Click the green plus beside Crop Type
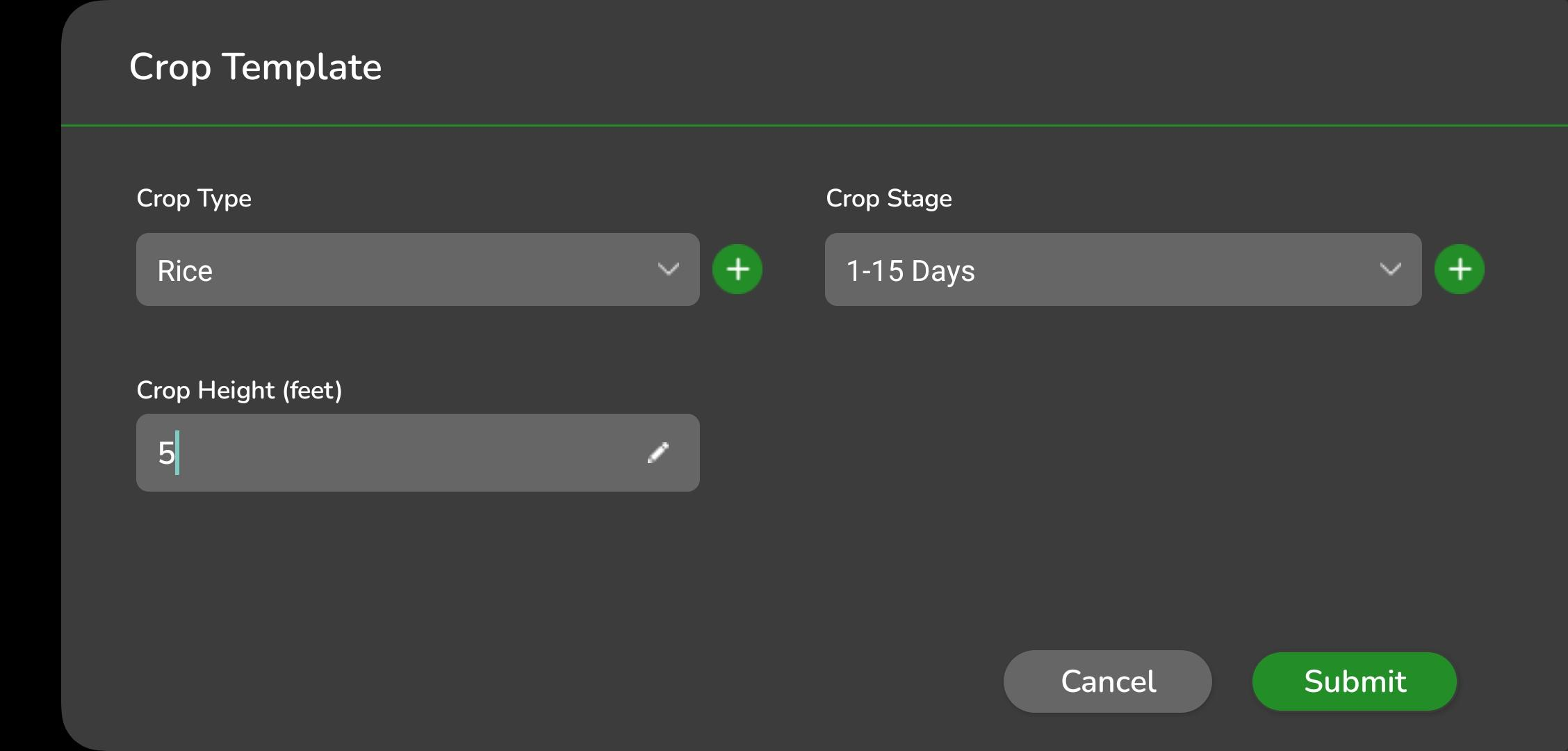This screenshot has width=1568, height=751. click(737, 269)
